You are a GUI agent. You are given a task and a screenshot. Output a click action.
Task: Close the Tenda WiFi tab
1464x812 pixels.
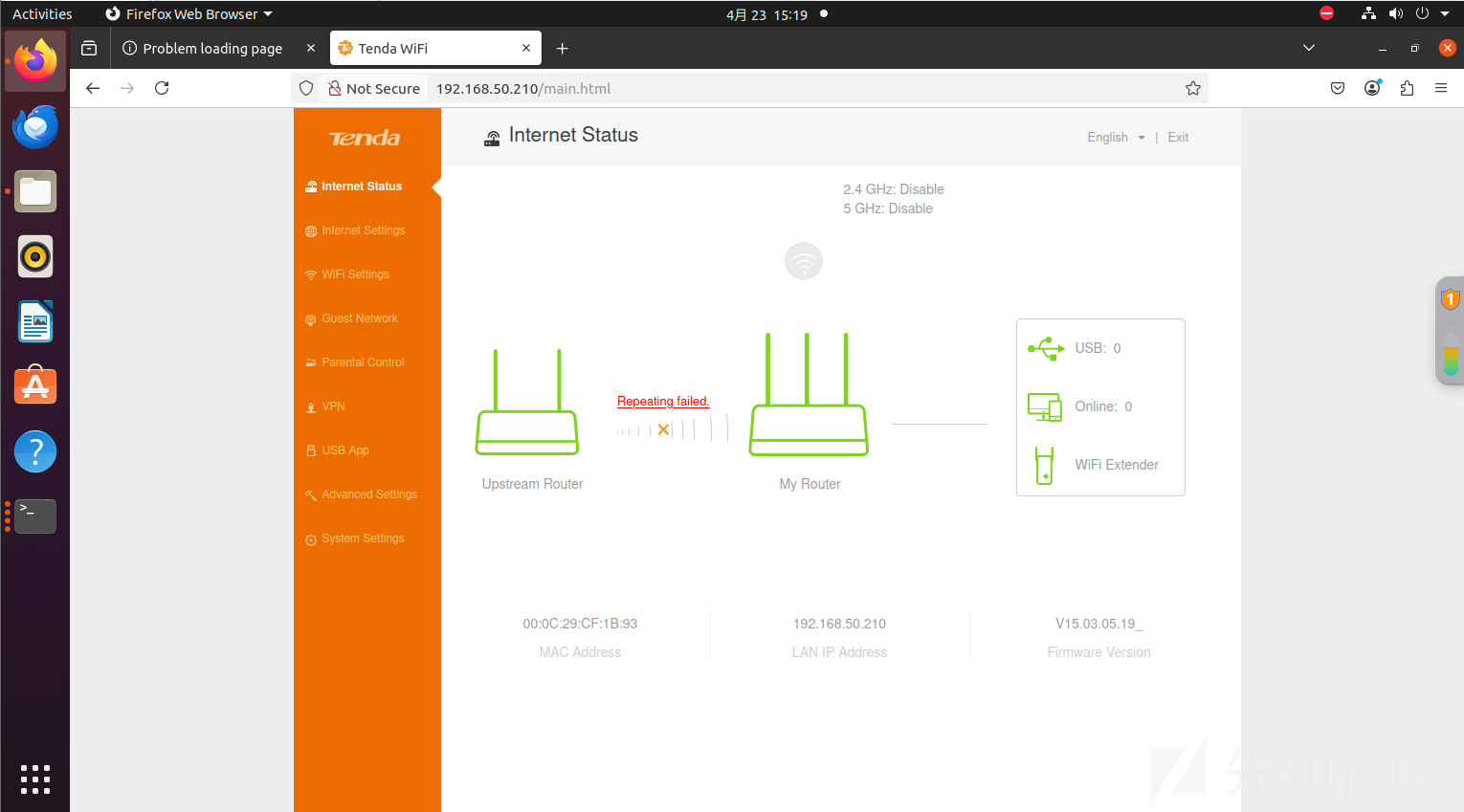click(x=526, y=48)
